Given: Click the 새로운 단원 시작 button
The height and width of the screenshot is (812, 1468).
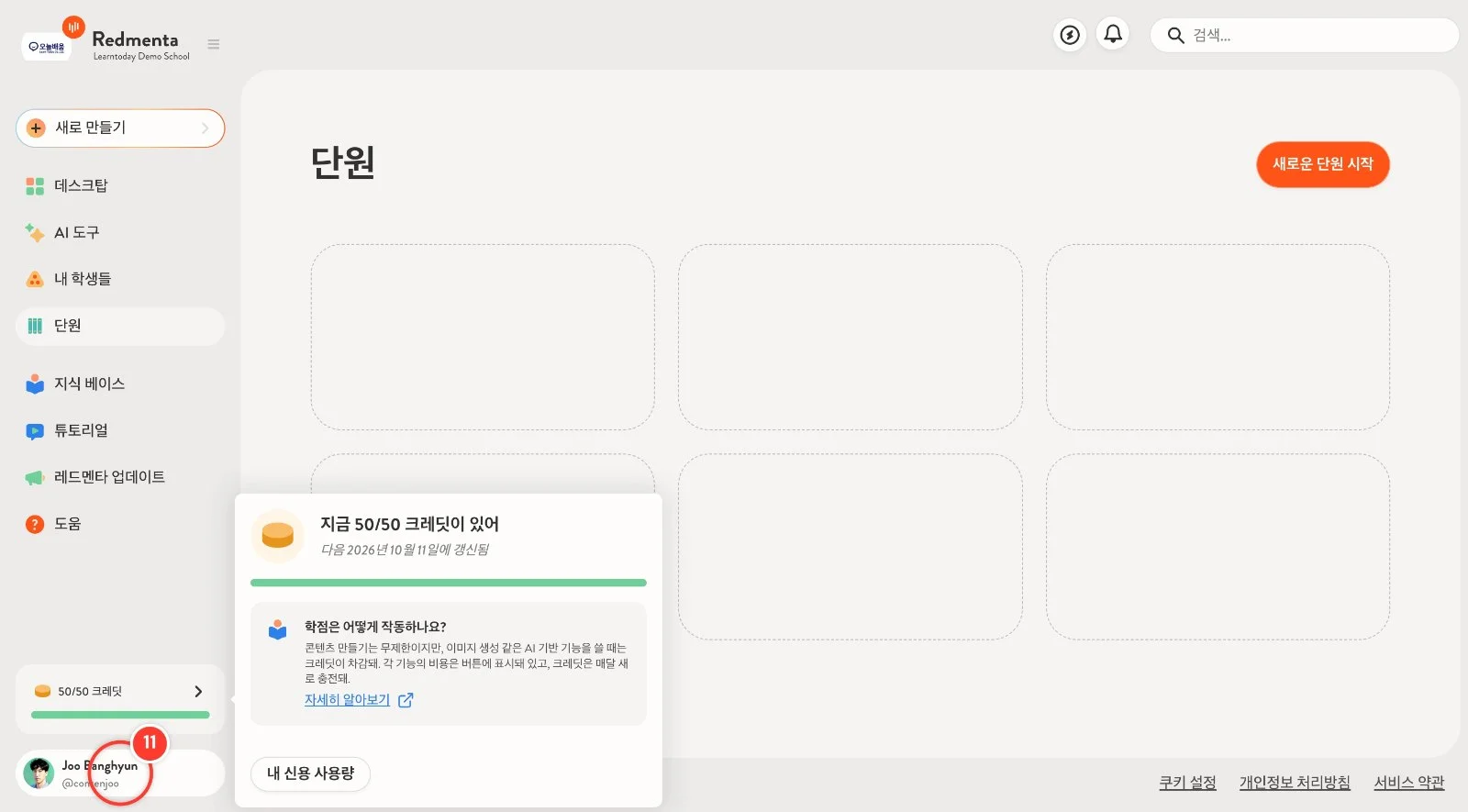Looking at the screenshot, I should tap(1322, 164).
